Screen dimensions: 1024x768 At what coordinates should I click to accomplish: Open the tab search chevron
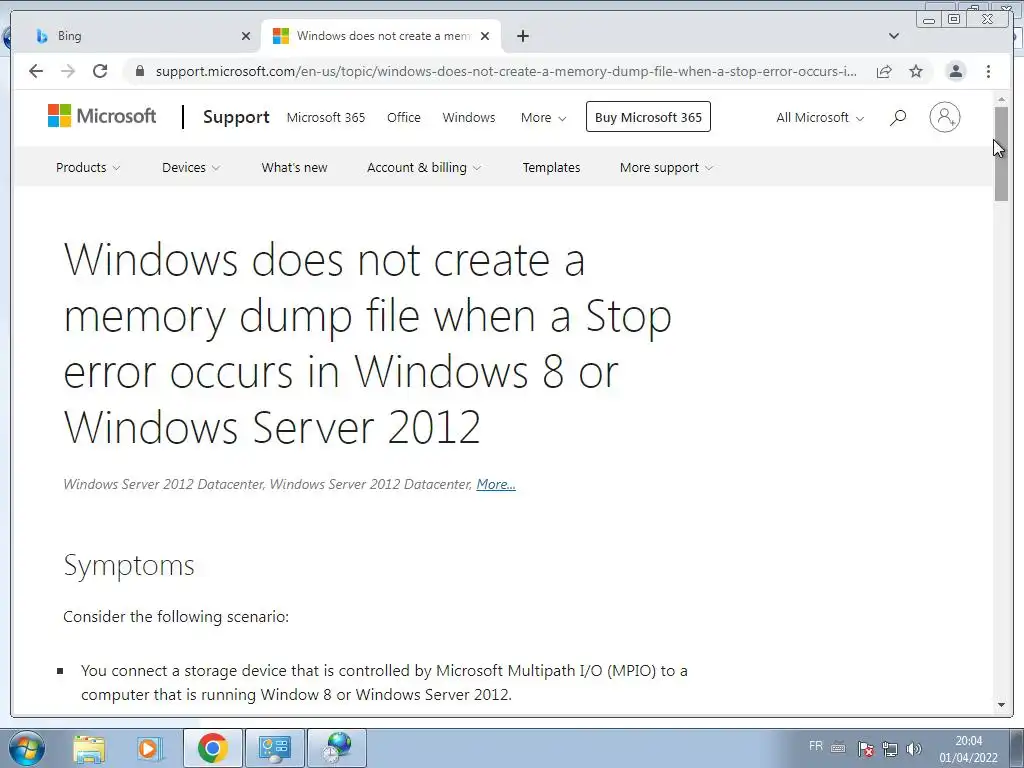pos(894,36)
